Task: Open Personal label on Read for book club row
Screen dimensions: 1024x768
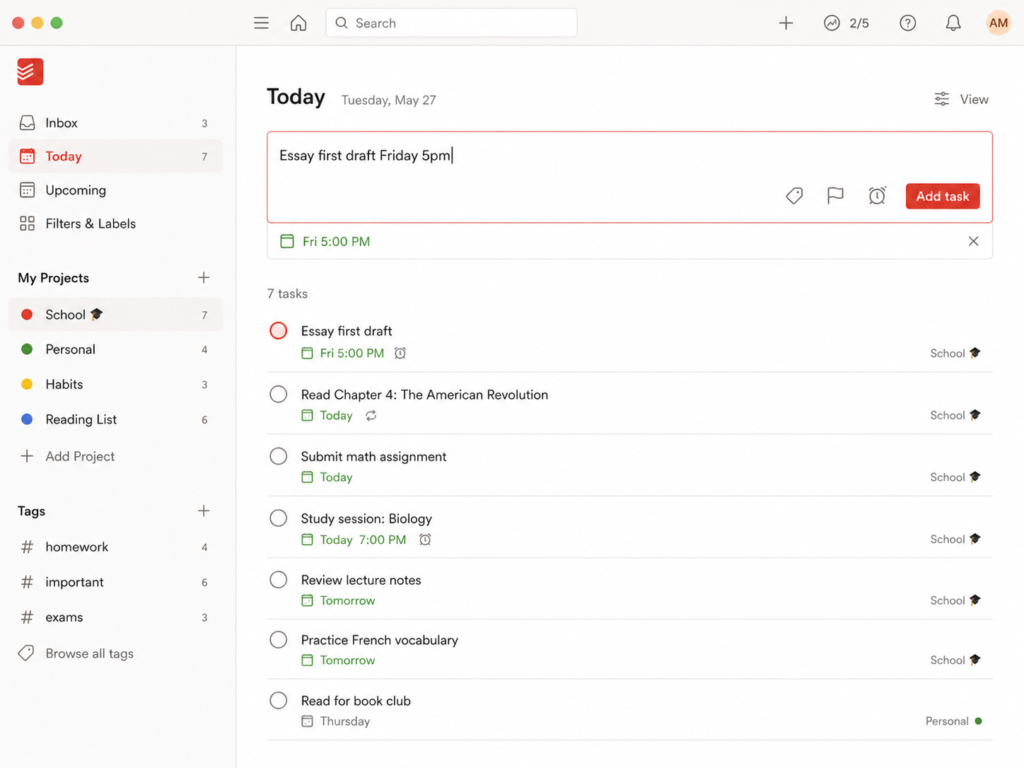Action: [954, 721]
